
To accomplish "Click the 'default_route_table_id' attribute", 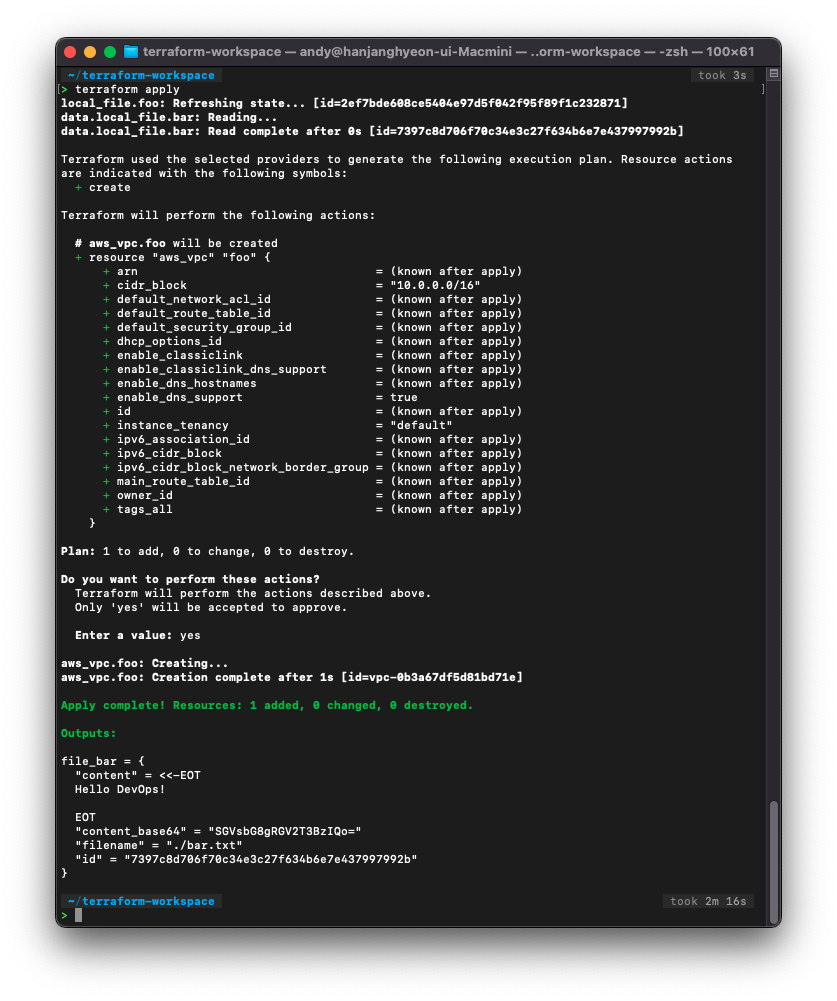I will [193, 313].
